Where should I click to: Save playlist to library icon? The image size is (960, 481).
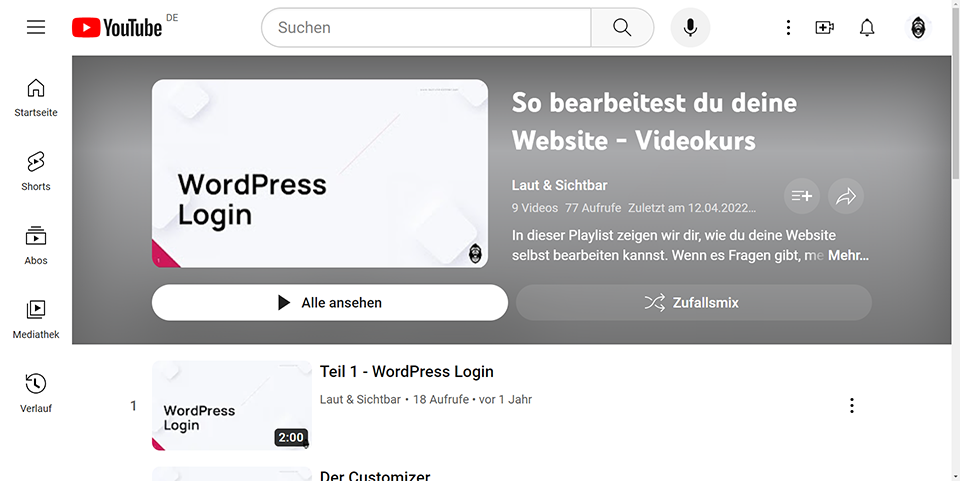tap(801, 196)
